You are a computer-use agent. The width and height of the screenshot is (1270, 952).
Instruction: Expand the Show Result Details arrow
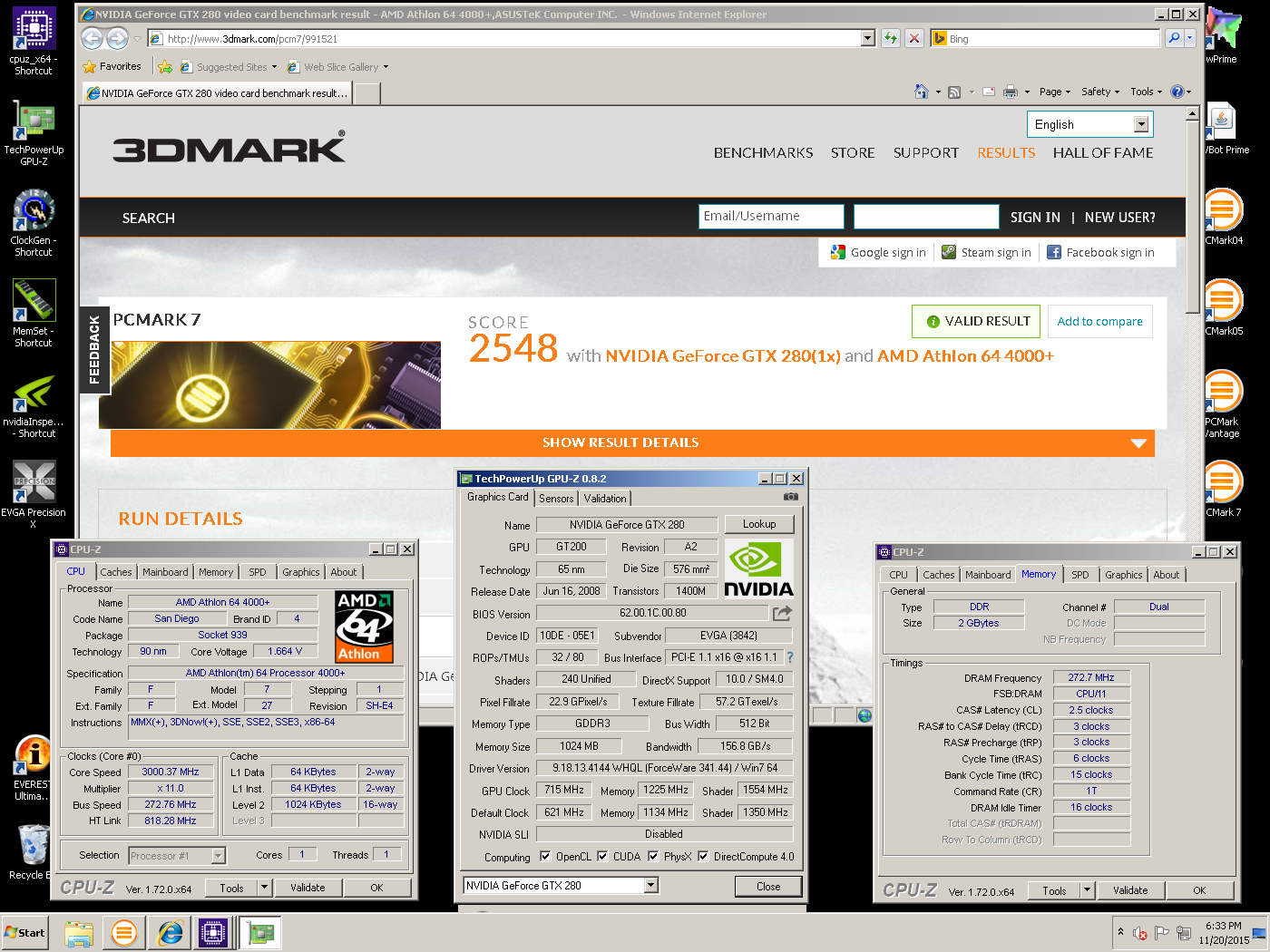[1139, 443]
